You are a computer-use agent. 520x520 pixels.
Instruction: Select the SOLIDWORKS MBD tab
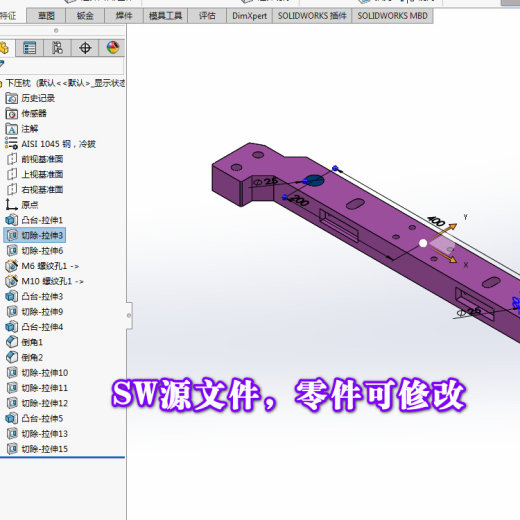point(392,16)
